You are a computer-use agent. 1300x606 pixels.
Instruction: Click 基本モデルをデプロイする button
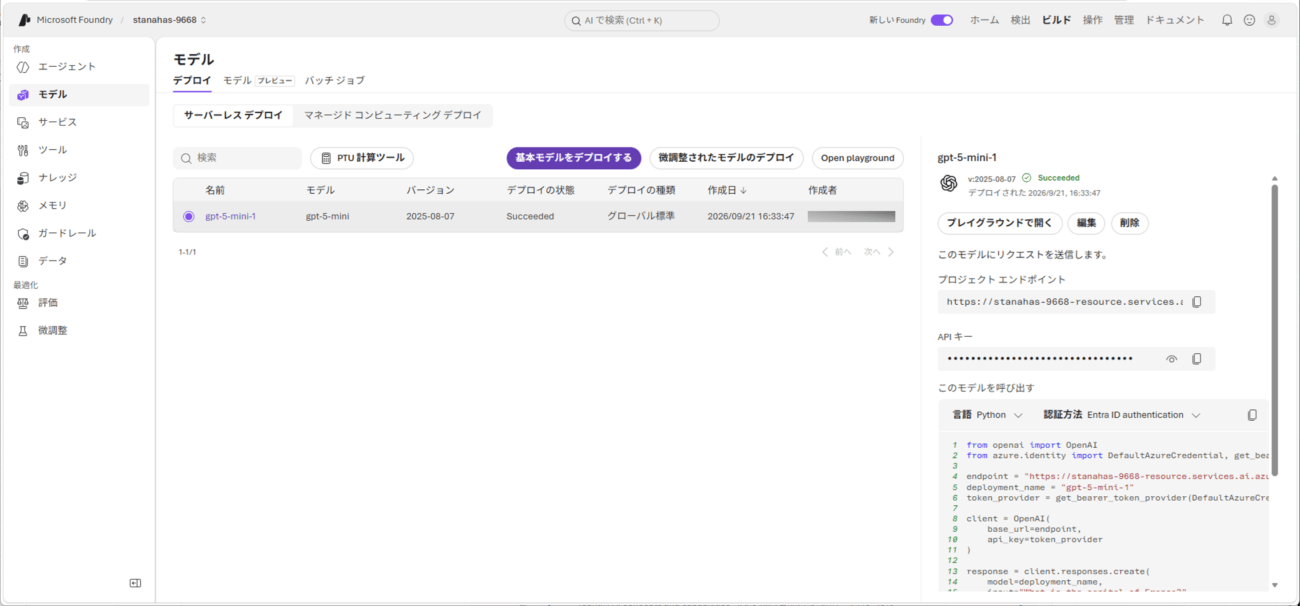coord(573,158)
